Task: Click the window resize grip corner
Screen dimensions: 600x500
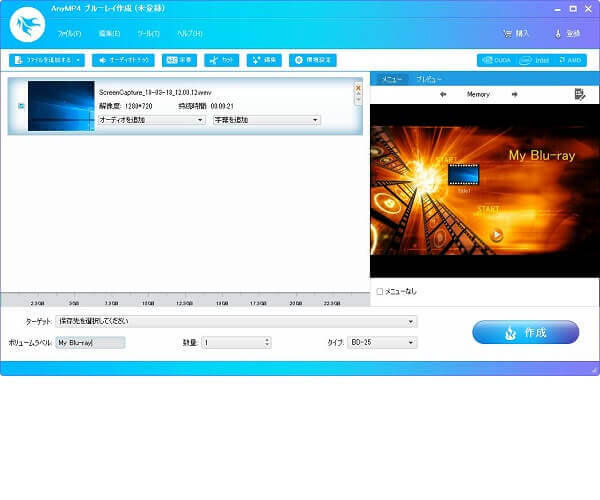Action: 595,370
